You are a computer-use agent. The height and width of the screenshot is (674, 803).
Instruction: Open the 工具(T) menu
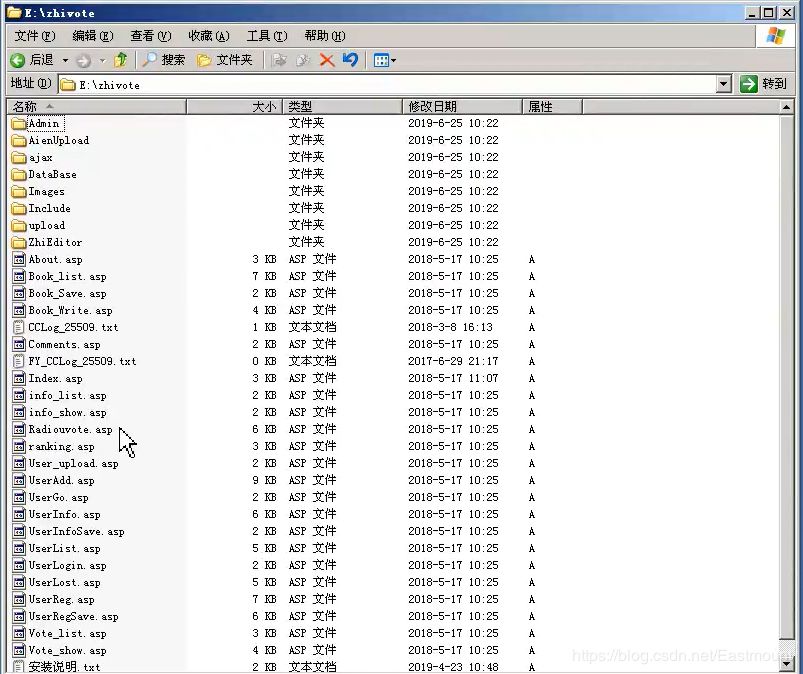[x=266, y=36]
